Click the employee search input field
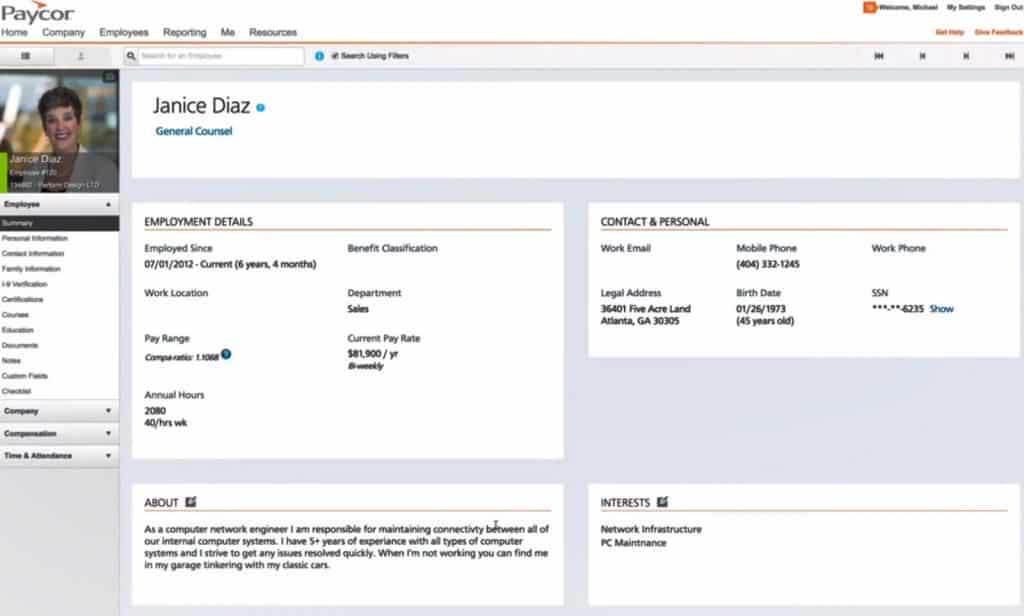Screen dimensions: 1024x616 [x=210, y=56]
